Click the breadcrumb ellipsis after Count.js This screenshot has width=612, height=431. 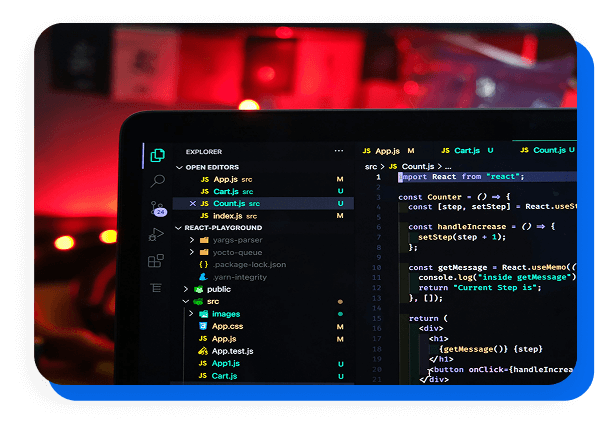[x=448, y=167]
